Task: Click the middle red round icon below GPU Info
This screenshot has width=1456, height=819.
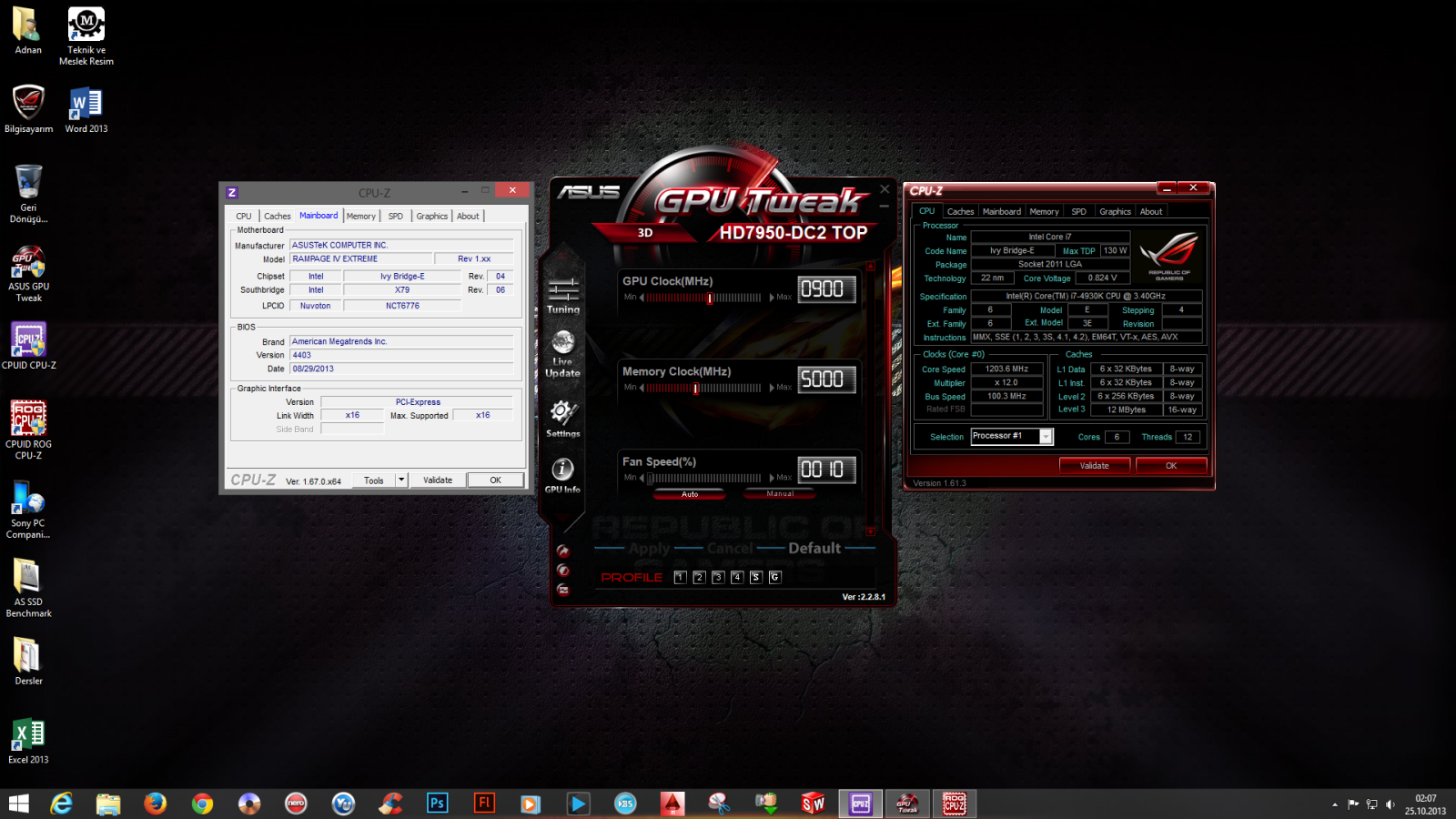Action: point(563,570)
